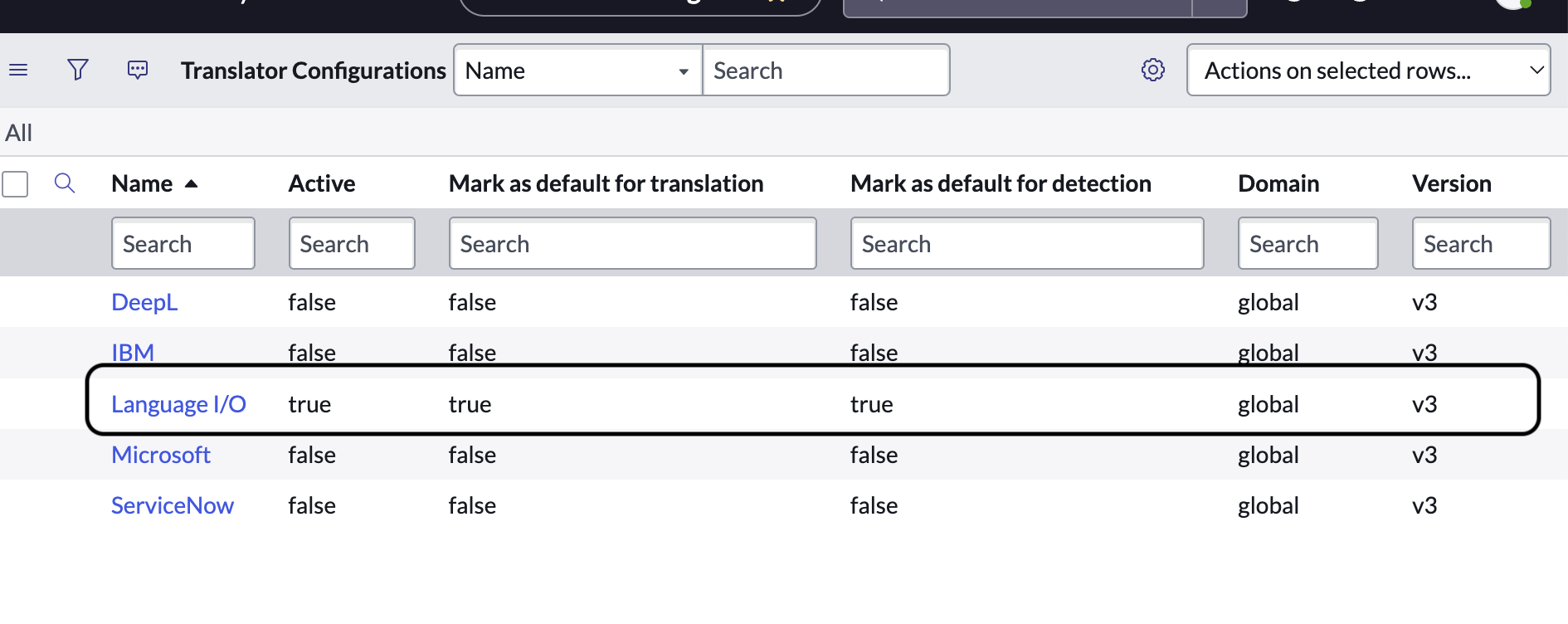The height and width of the screenshot is (624, 1568).
Task: Click the funnel filter icon
Action: tap(78, 71)
